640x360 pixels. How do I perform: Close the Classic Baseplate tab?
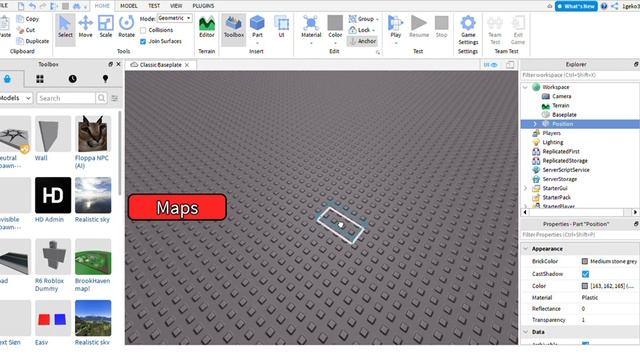(187, 65)
